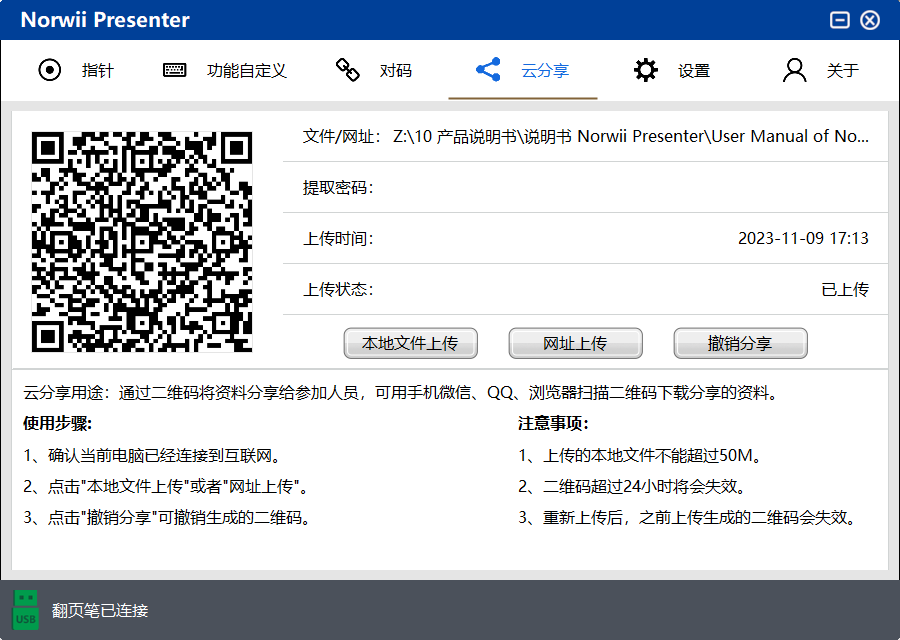The width and height of the screenshot is (900, 640).
Task: Click the settings gear icon
Action: (646, 70)
